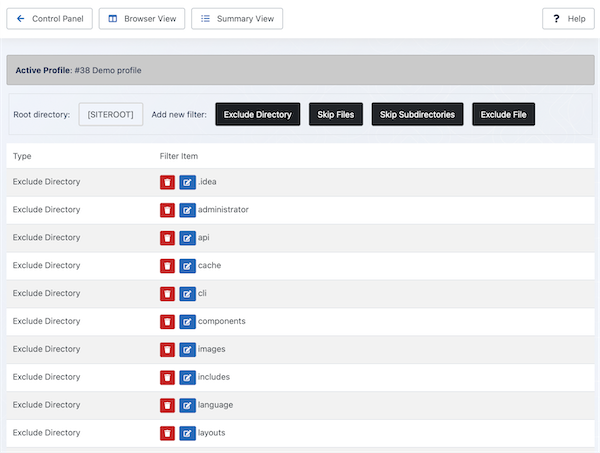Open the Help button
The height and width of the screenshot is (453, 600).
click(568, 19)
